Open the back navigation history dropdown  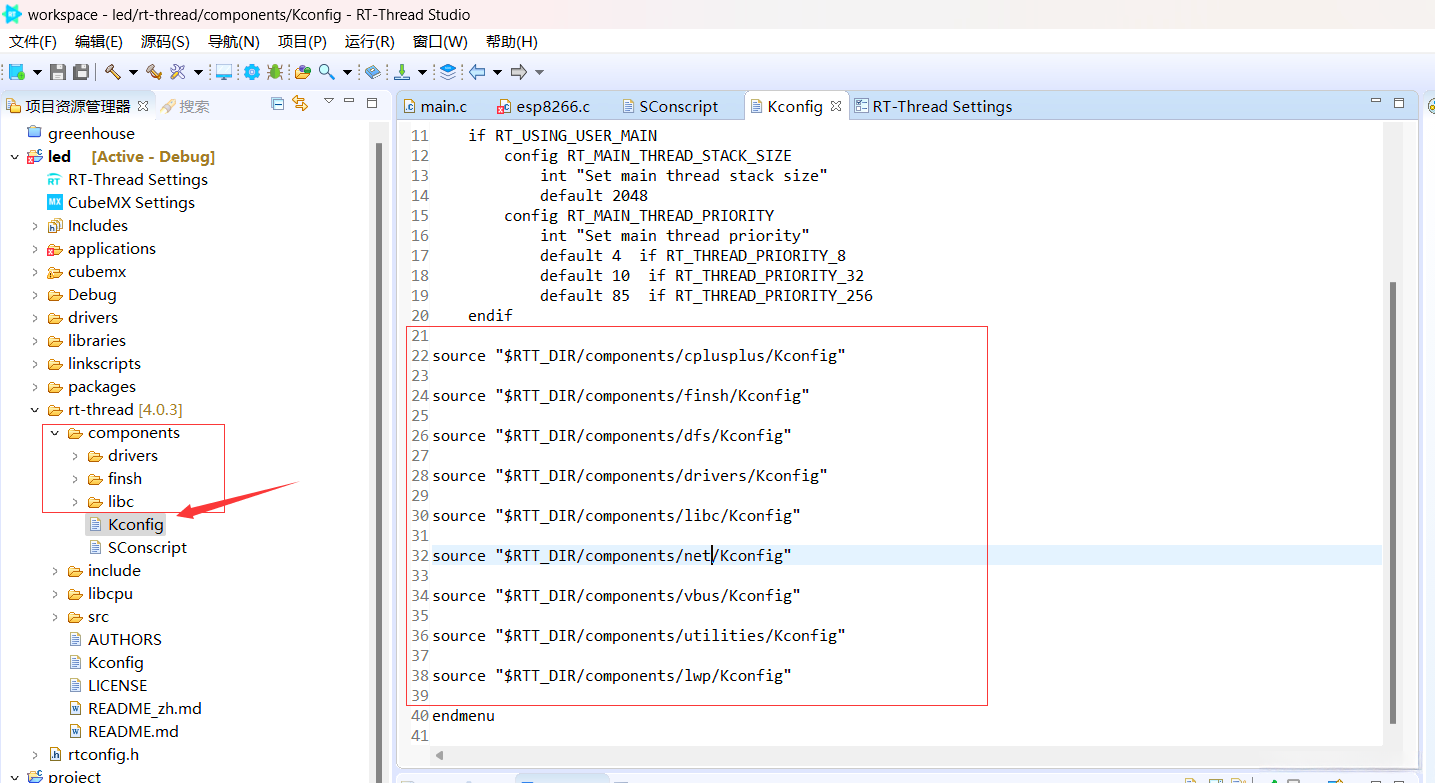[x=497, y=72]
